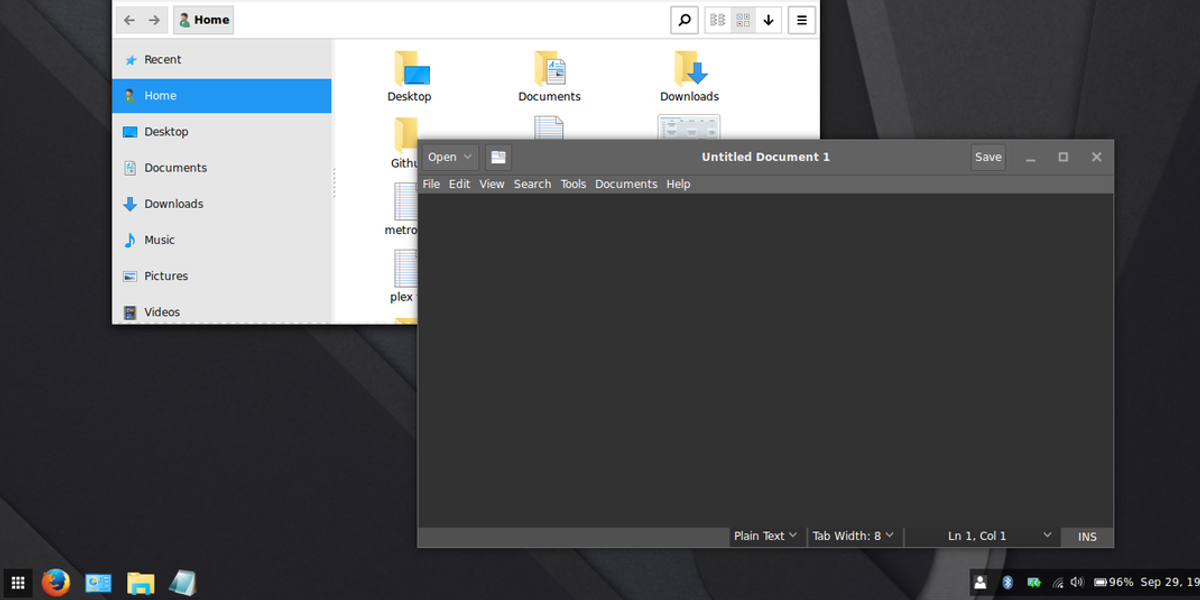The width and height of the screenshot is (1200, 600).
Task: Select Downloads in the sidebar
Action: point(222,204)
